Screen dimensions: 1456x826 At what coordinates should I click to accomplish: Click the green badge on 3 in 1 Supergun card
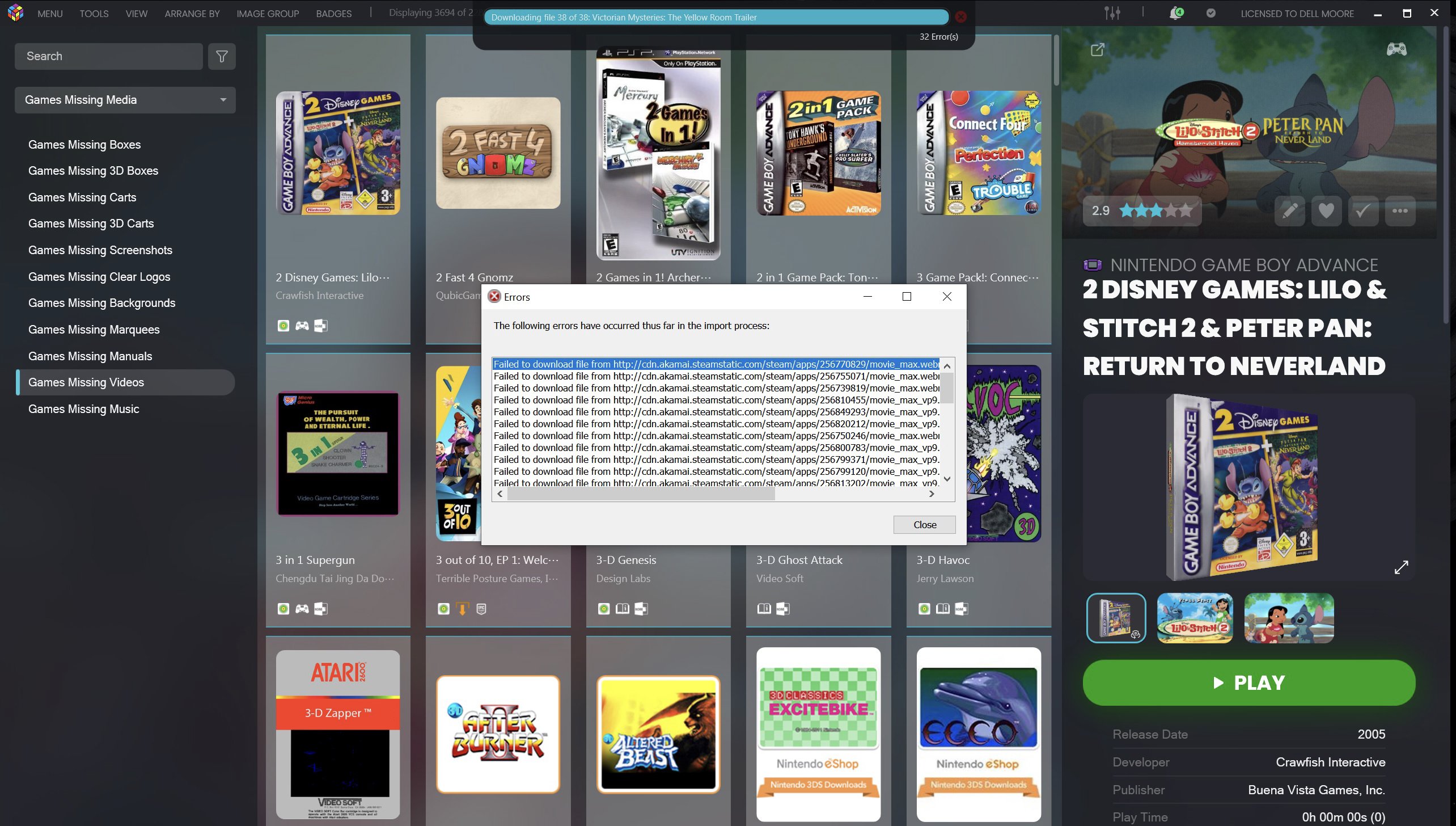283,609
